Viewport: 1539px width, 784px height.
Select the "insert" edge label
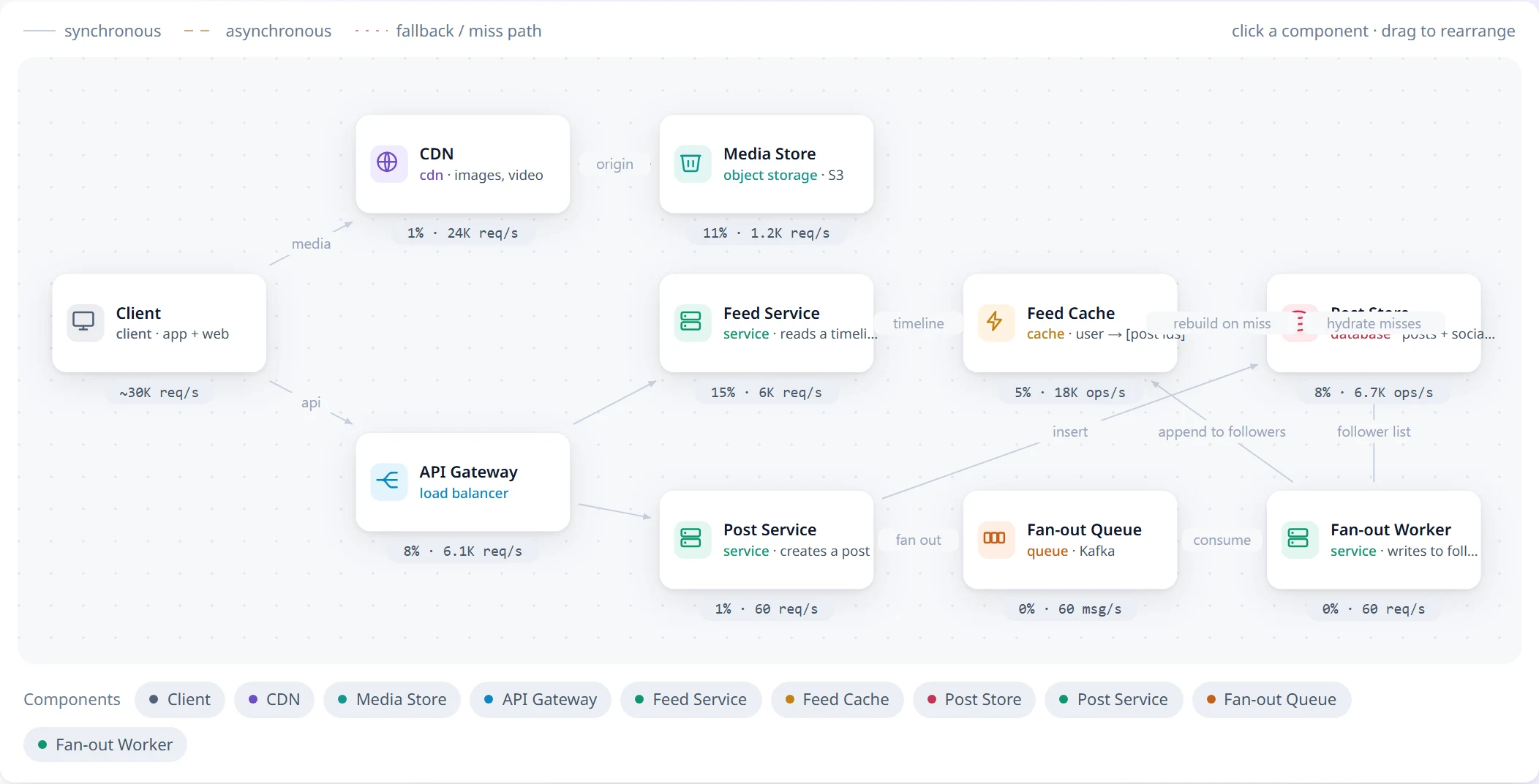tap(1069, 431)
